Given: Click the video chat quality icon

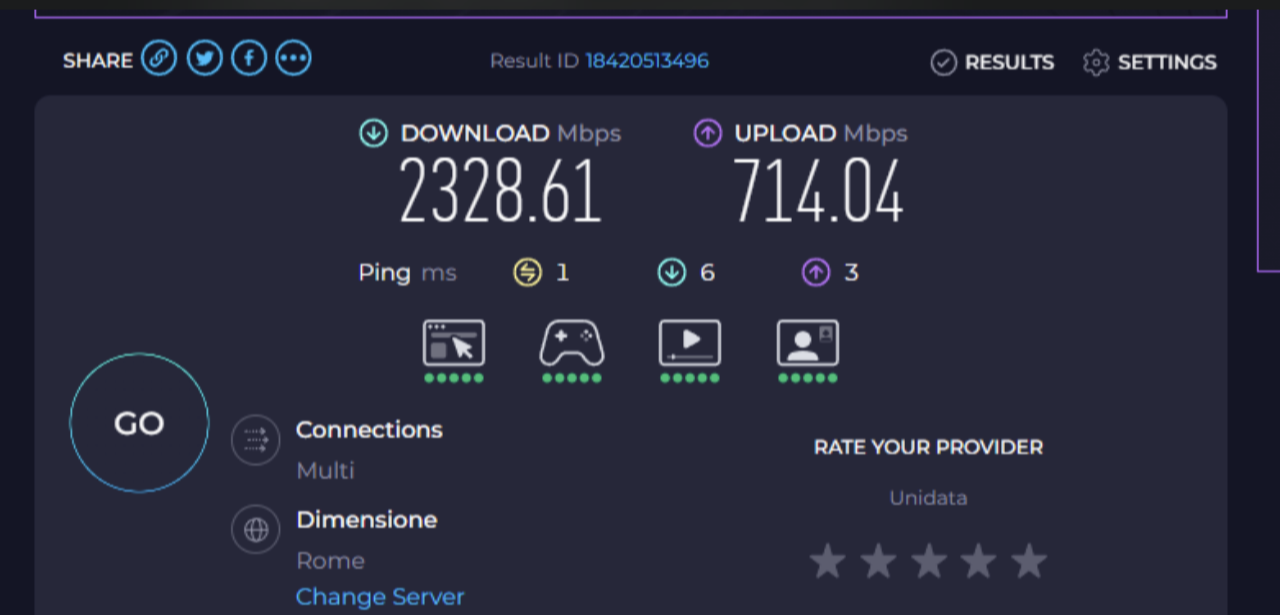Looking at the screenshot, I should [807, 344].
